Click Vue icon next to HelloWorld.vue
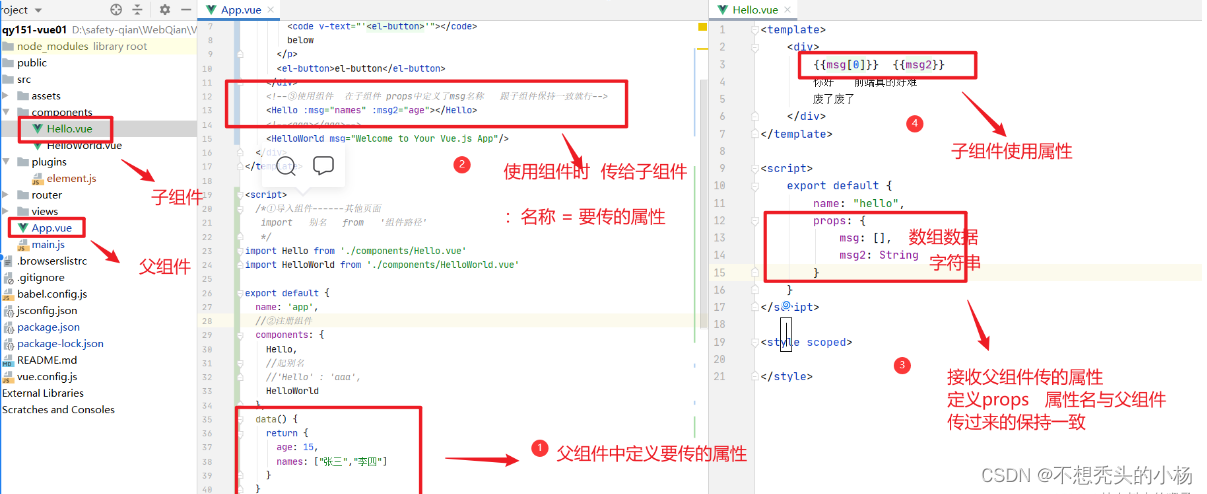Viewport: 1207px width, 494px height. 38,145
